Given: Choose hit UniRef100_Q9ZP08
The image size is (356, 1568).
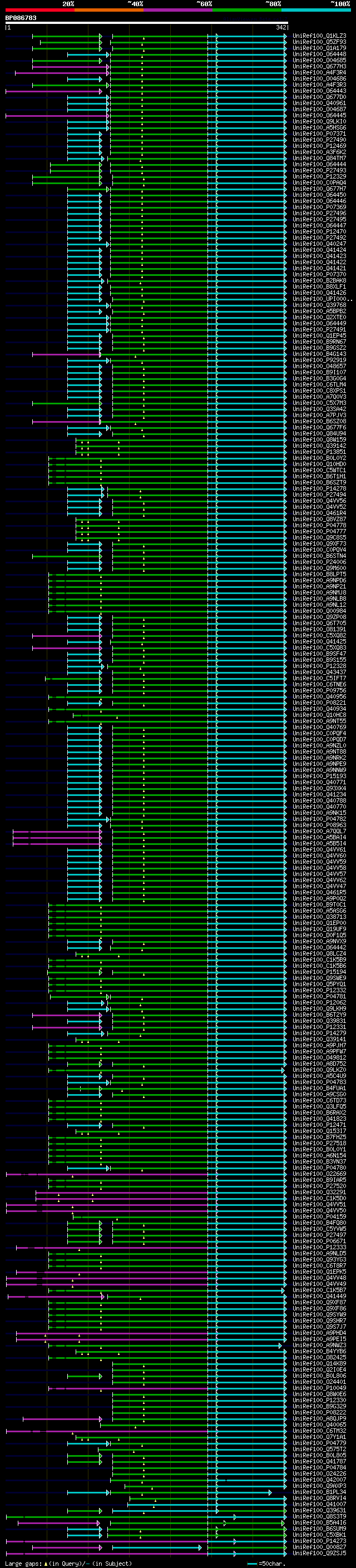Looking at the screenshot, I should tap(319, 617).
